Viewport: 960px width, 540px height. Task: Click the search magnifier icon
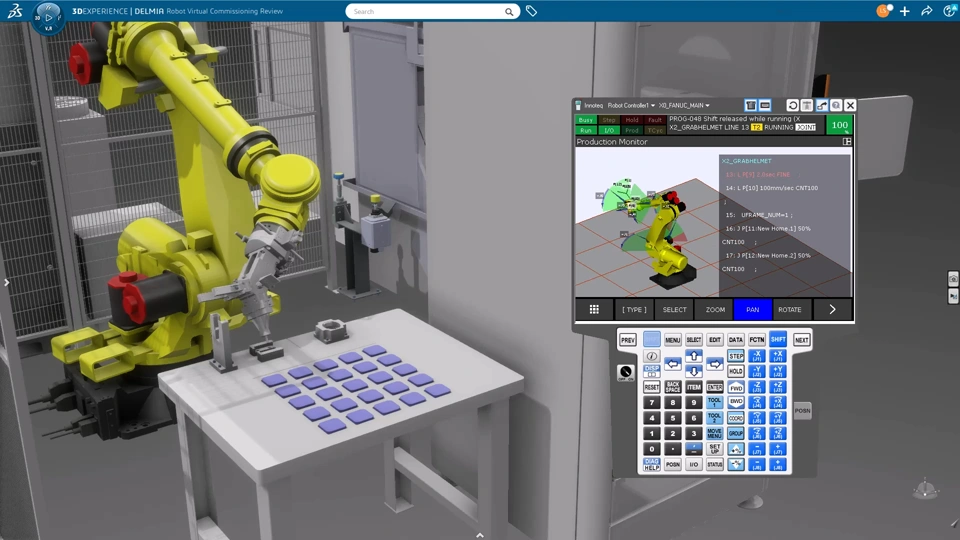point(509,12)
